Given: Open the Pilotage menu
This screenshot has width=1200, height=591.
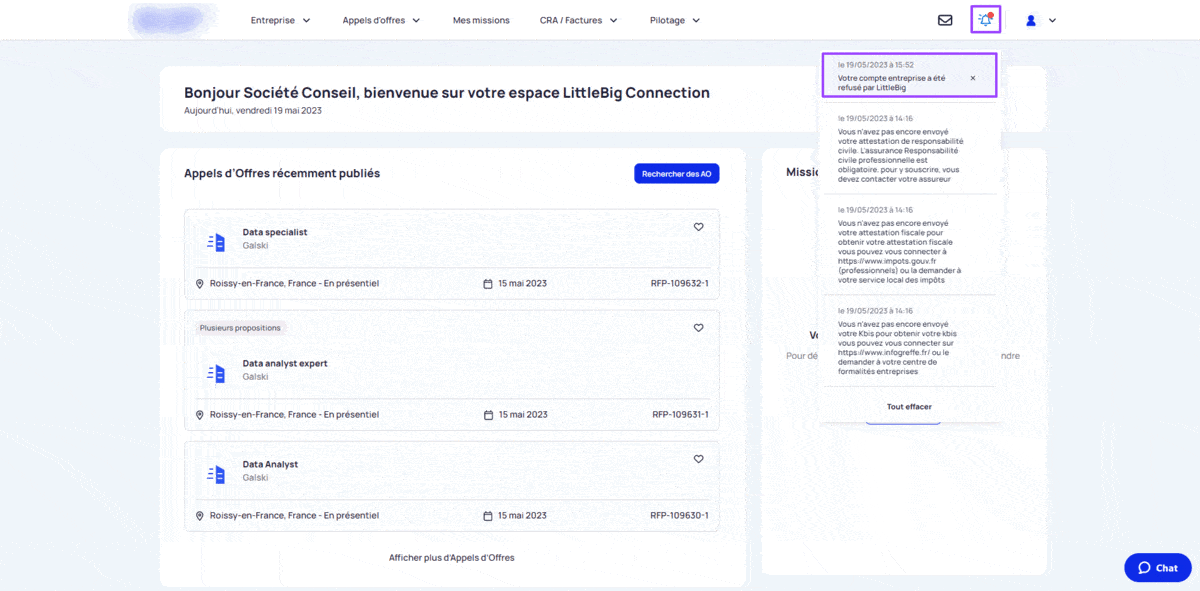Looking at the screenshot, I should tap(675, 20).
